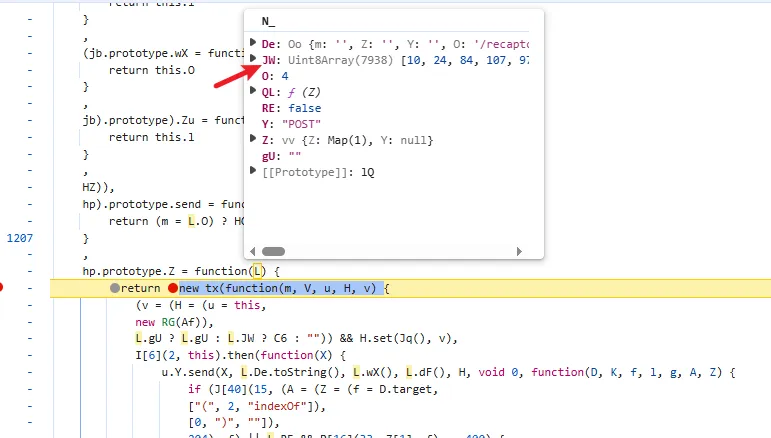Expand the De property in the tooltip
Screen dimensions: 771x438
point(254,45)
